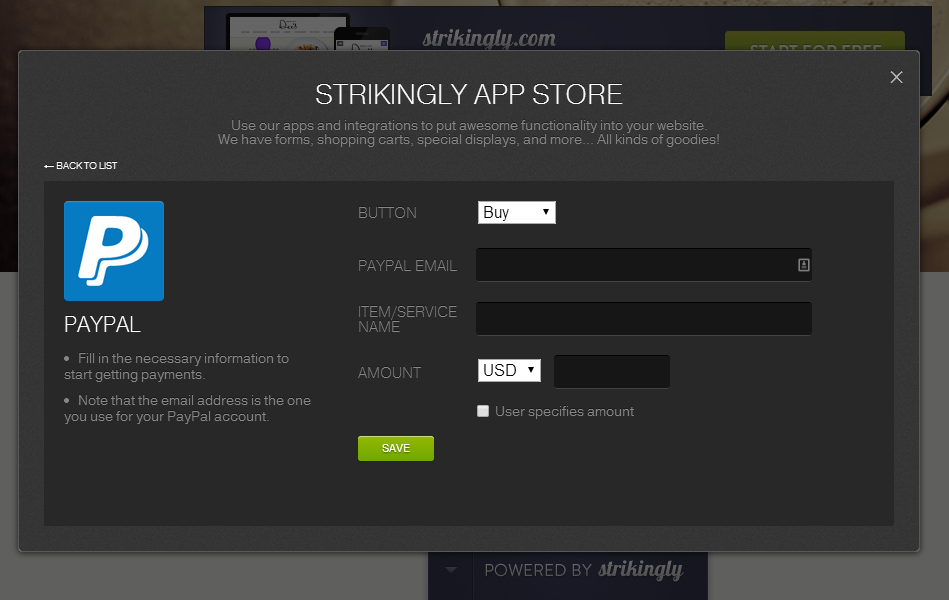This screenshot has width=949, height=600.
Task: Close the Strikingly App Store dialog
Action: coord(896,77)
